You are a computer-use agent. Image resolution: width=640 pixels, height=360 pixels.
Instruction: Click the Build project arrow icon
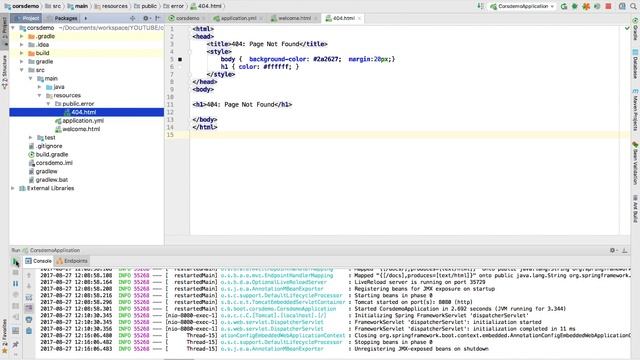click(481, 6)
